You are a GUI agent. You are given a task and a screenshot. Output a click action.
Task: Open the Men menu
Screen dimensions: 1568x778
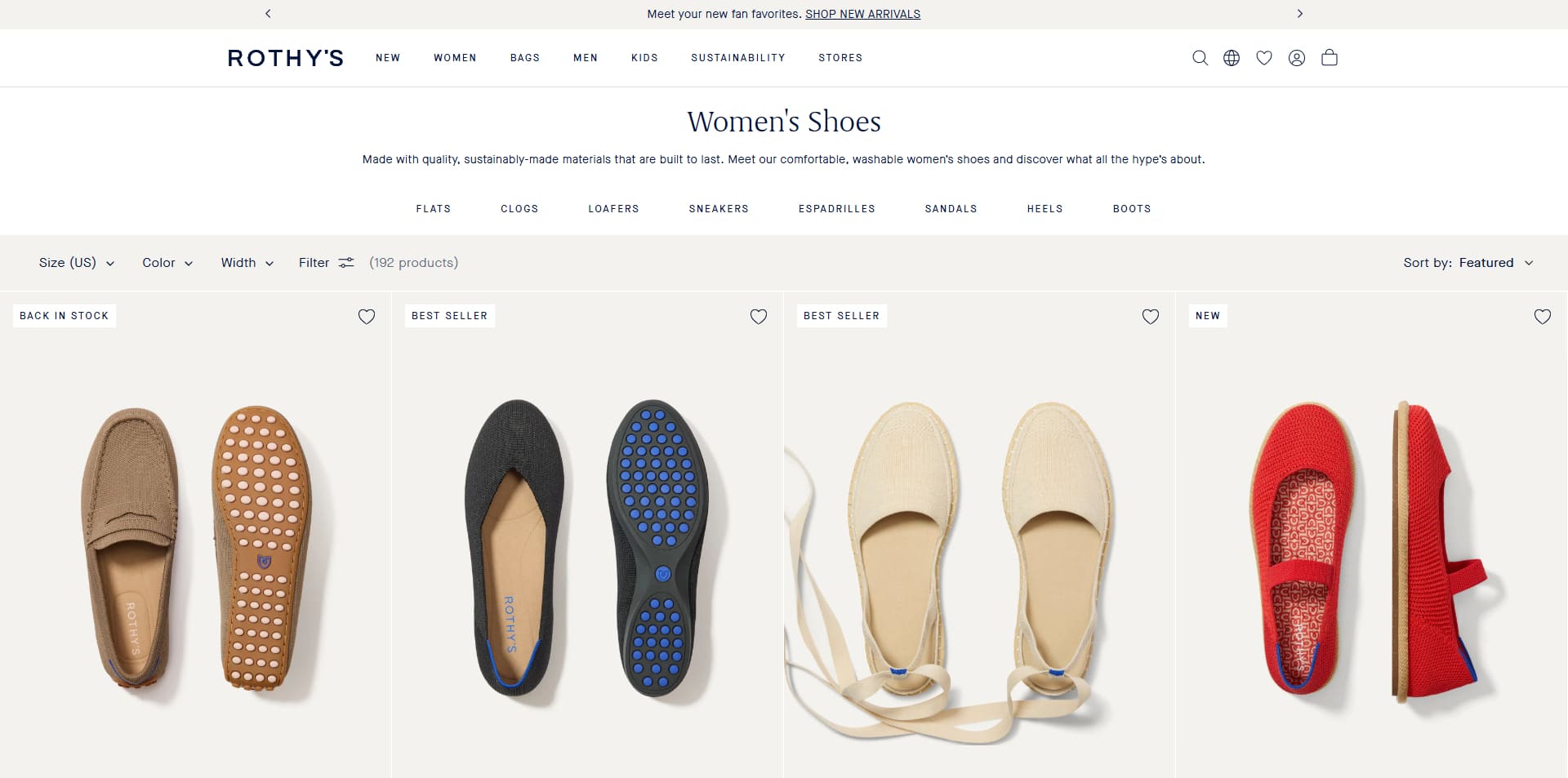(586, 58)
